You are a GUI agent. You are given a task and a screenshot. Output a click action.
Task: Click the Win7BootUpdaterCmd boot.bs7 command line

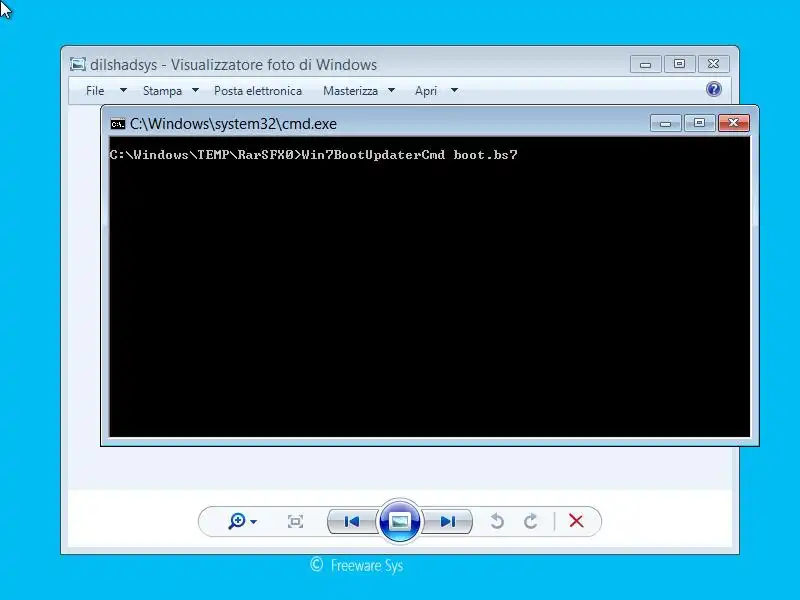409,155
